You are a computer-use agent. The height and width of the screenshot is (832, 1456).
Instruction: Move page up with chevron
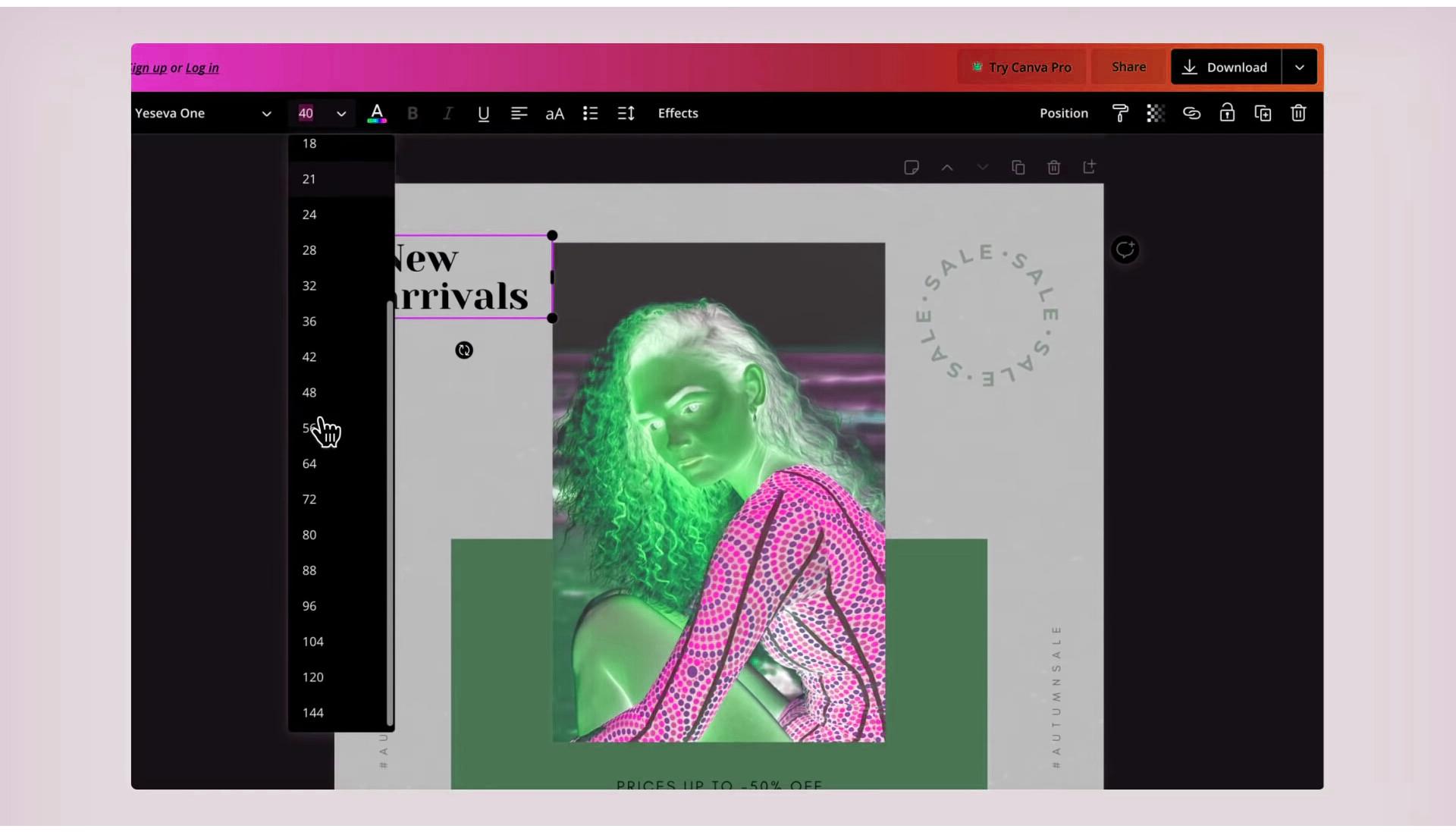[947, 168]
